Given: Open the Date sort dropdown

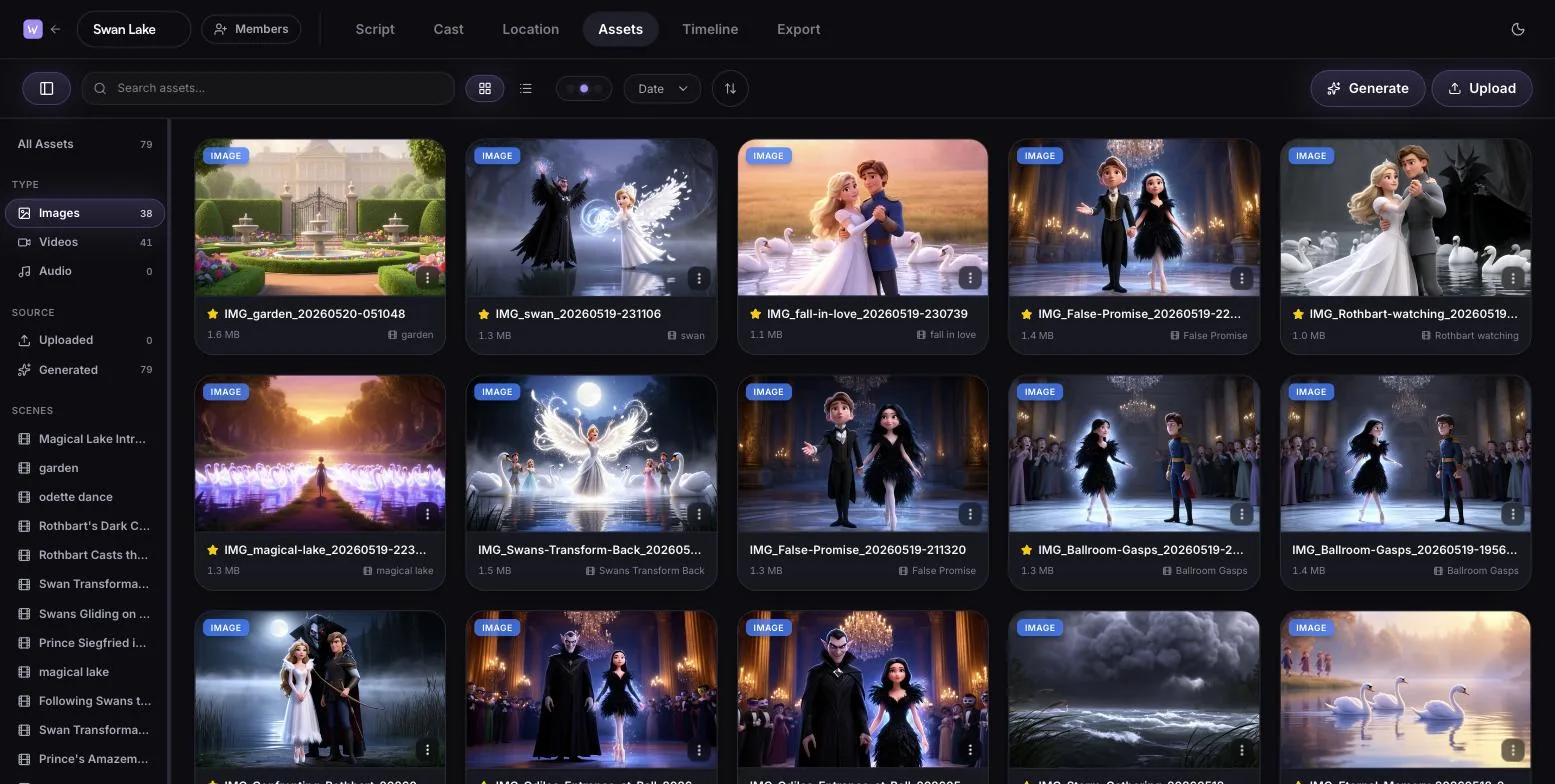Looking at the screenshot, I should pyautogui.click(x=662, y=88).
